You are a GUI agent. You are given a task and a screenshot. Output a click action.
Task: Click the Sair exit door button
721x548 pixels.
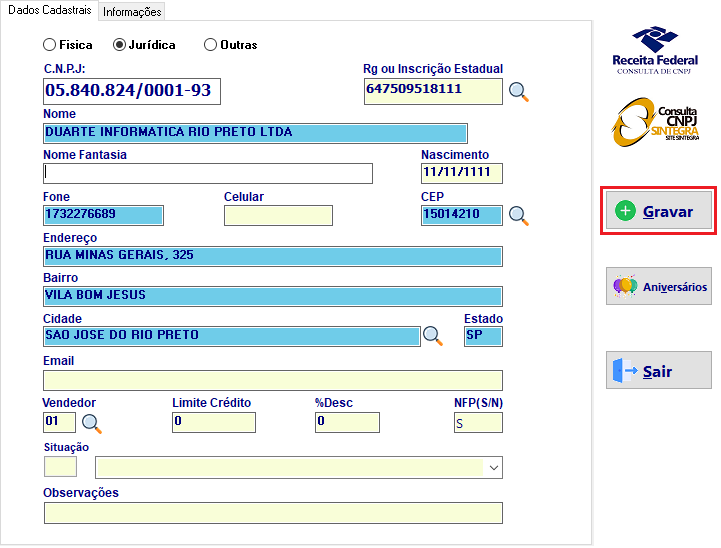658,370
